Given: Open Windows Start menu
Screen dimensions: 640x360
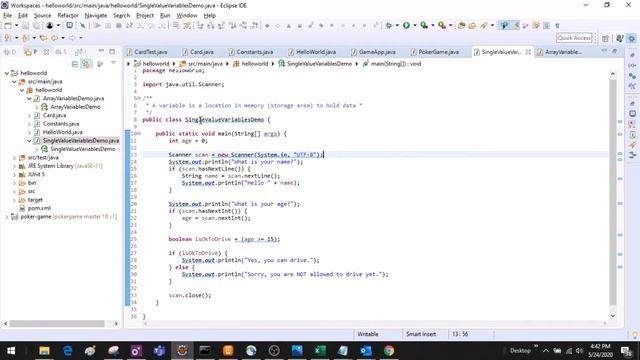Looking at the screenshot, I should pyautogui.click(x=11, y=351).
